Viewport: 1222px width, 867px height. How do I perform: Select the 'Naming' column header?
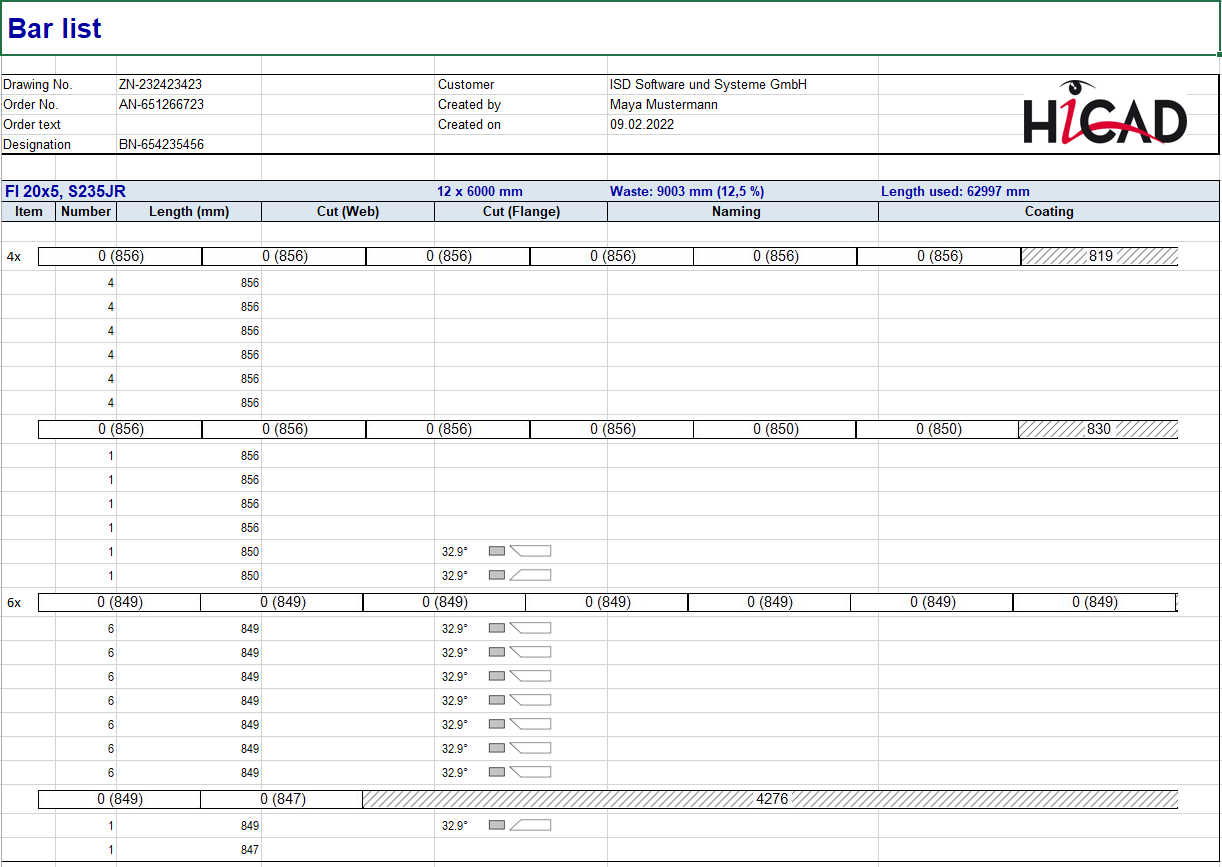[743, 212]
